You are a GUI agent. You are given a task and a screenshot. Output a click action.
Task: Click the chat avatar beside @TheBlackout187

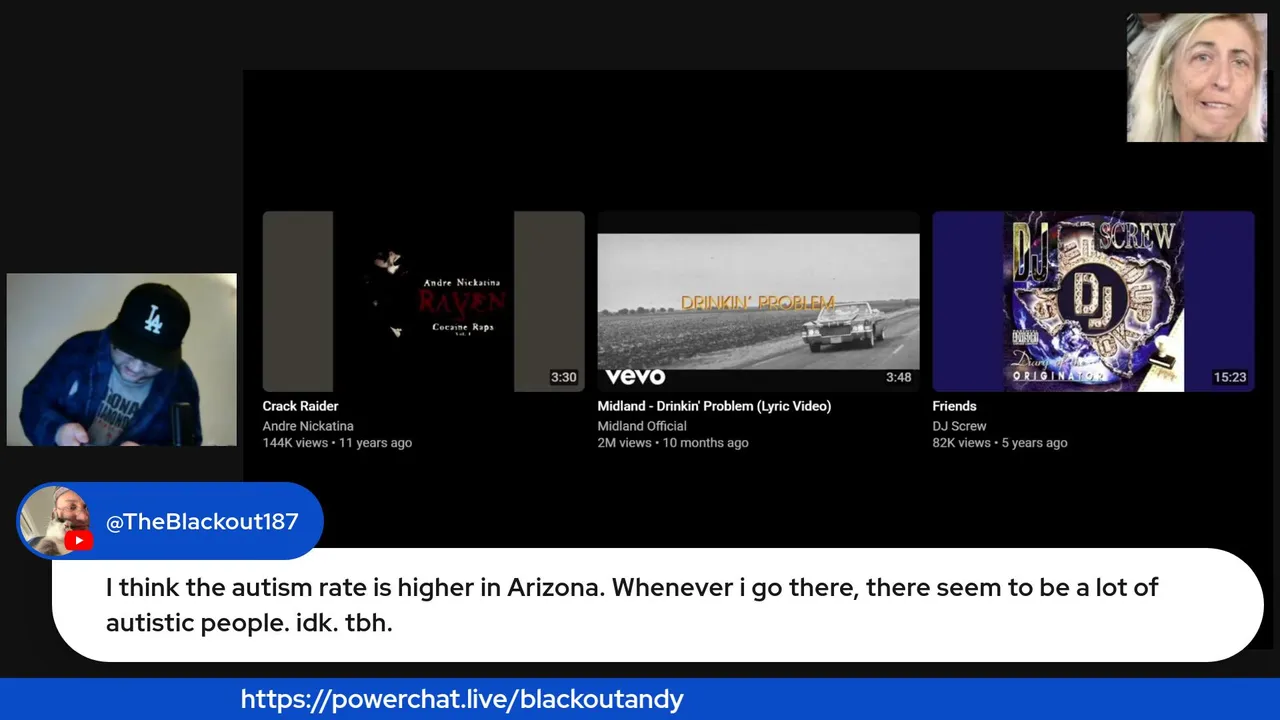56,520
